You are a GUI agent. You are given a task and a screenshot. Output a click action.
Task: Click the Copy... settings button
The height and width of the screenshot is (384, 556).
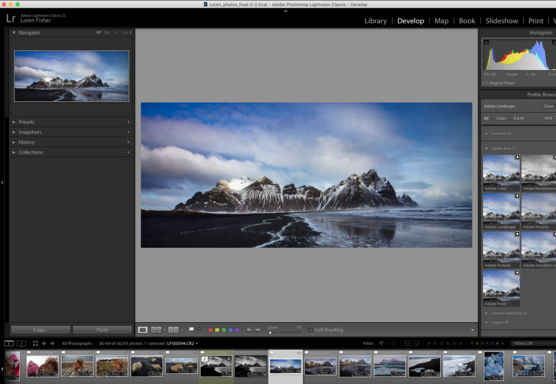[x=40, y=330]
